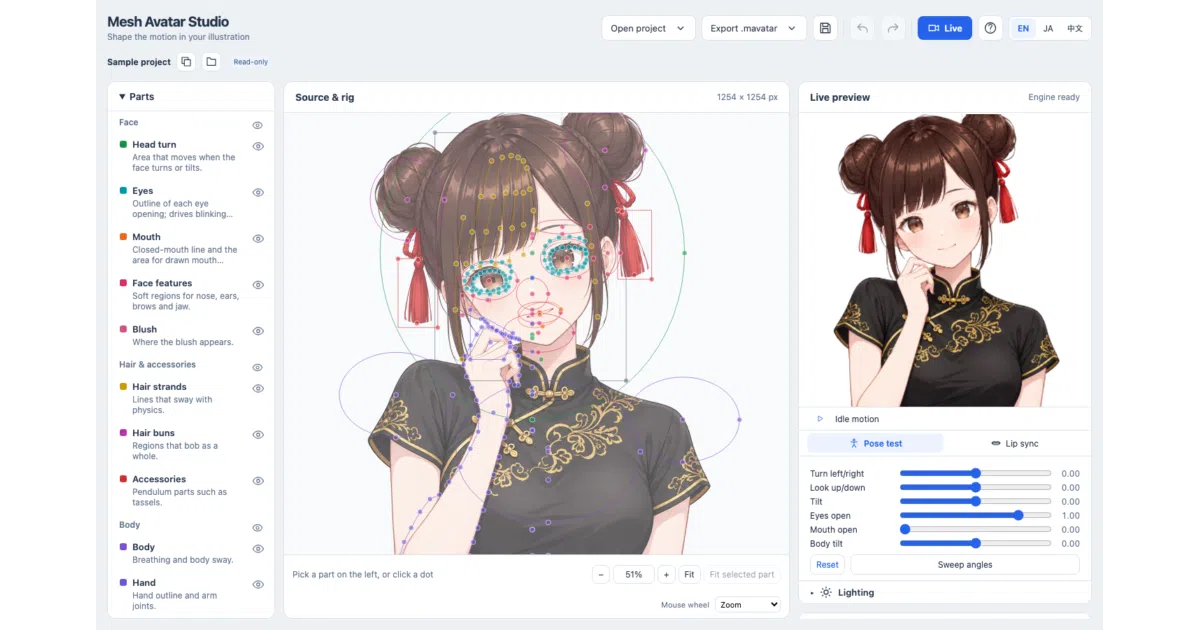Switch language to 中文
The width and height of the screenshot is (1200, 630).
coord(1074,28)
